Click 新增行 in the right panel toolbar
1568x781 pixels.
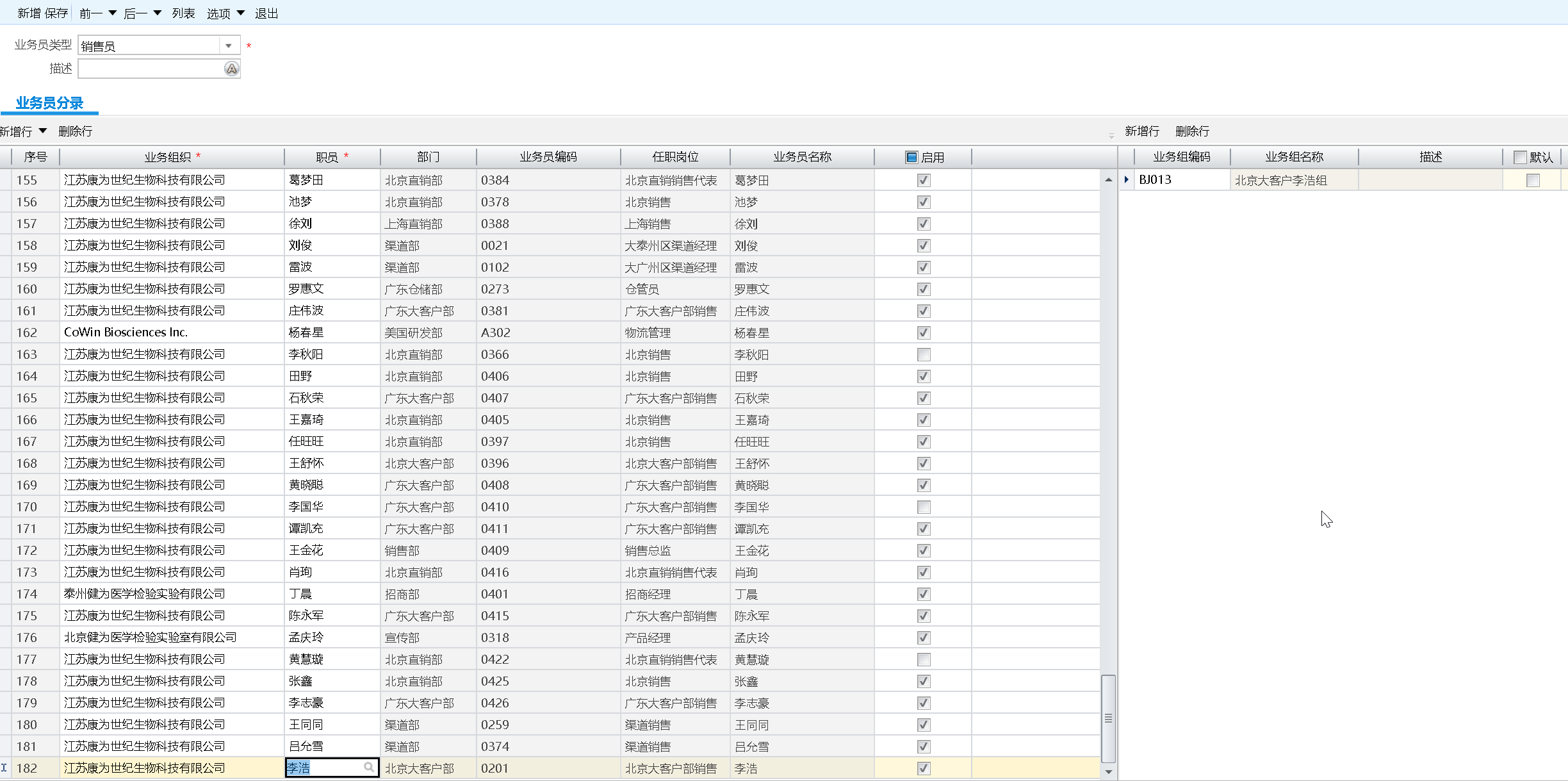coord(1142,131)
